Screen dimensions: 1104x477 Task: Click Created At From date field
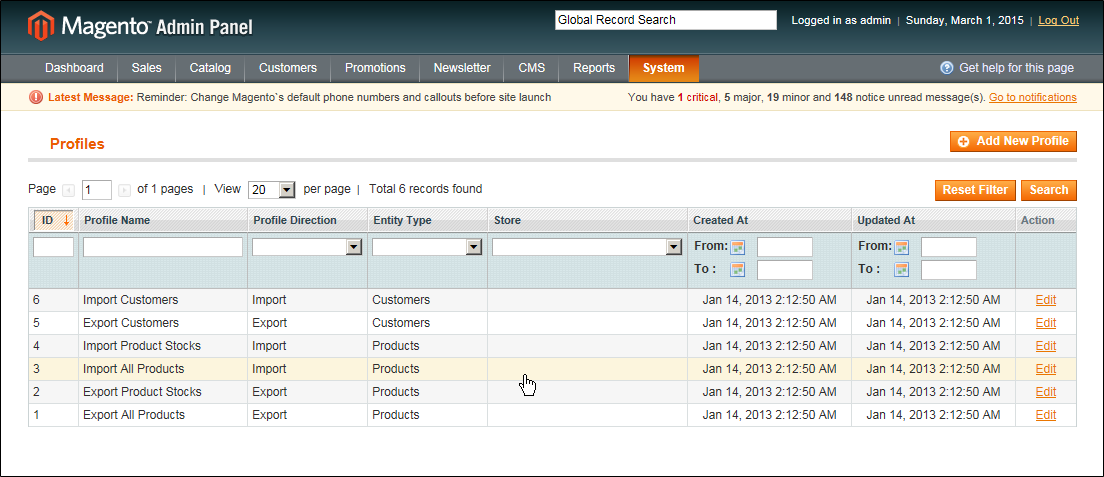784,247
